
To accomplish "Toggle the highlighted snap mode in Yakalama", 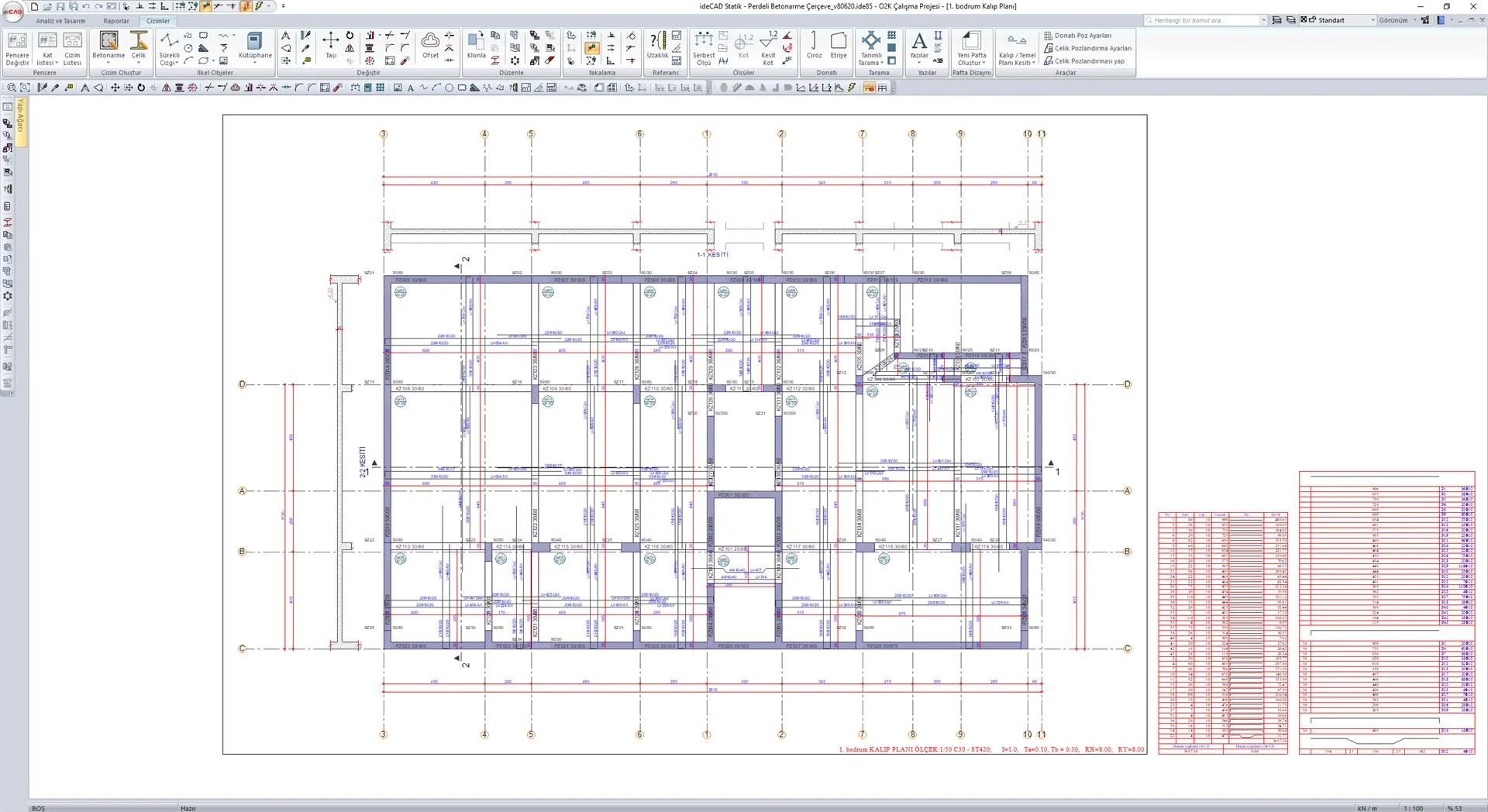I will pyautogui.click(x=591, y=48).
